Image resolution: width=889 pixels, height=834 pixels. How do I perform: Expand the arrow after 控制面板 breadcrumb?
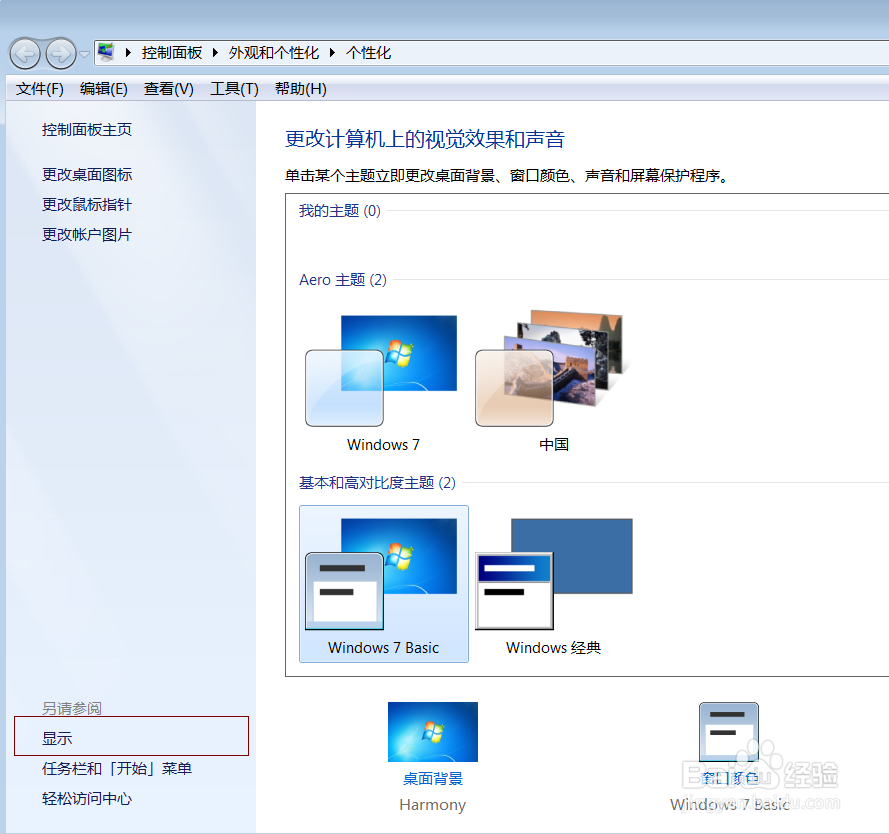click(215, 53)
